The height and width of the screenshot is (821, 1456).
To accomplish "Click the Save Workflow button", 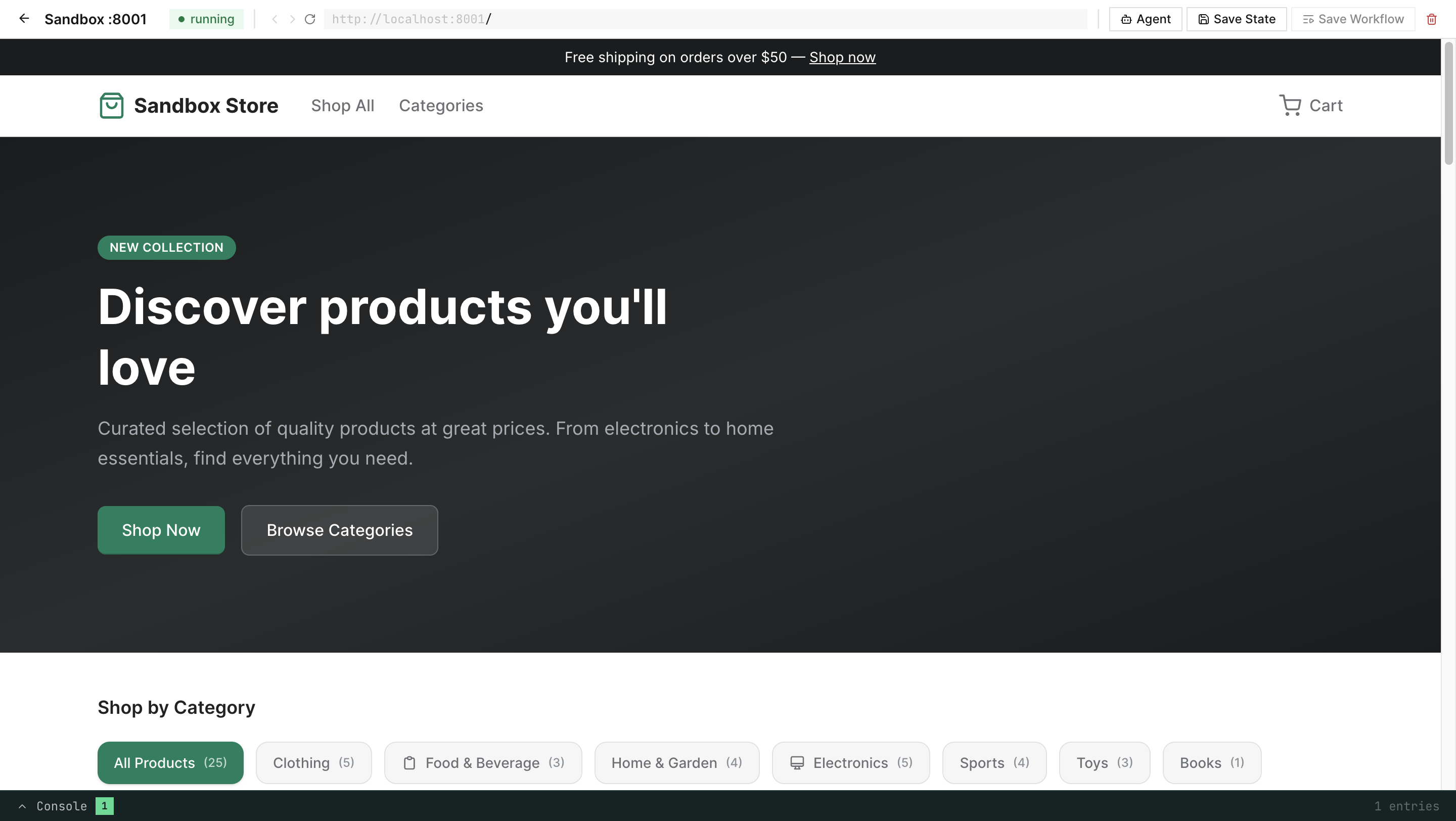I will pyautogui.click(x=1352, y=19).
